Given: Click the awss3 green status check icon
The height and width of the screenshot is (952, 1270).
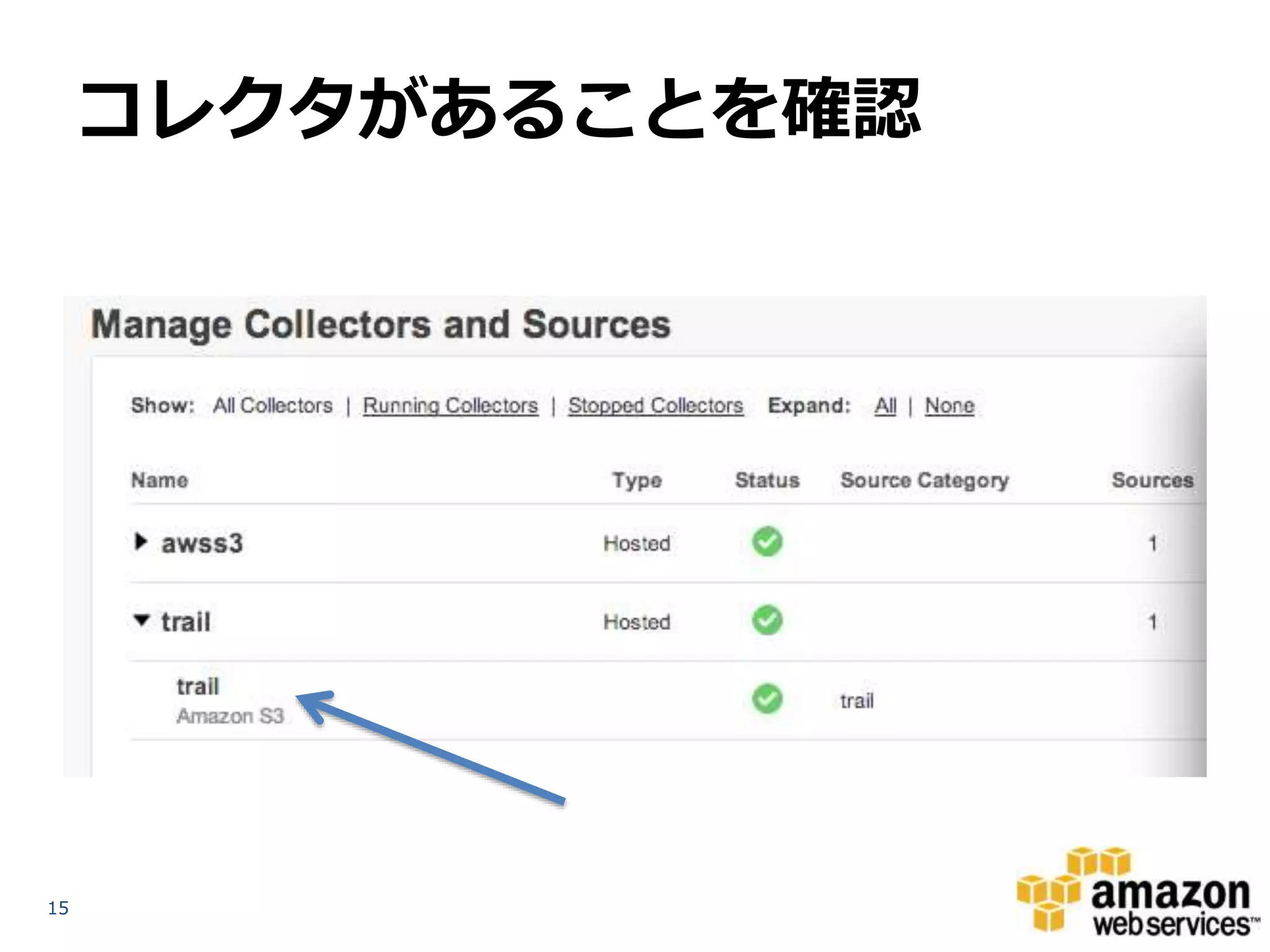Looking at the screenshot, I should [767, 541].
